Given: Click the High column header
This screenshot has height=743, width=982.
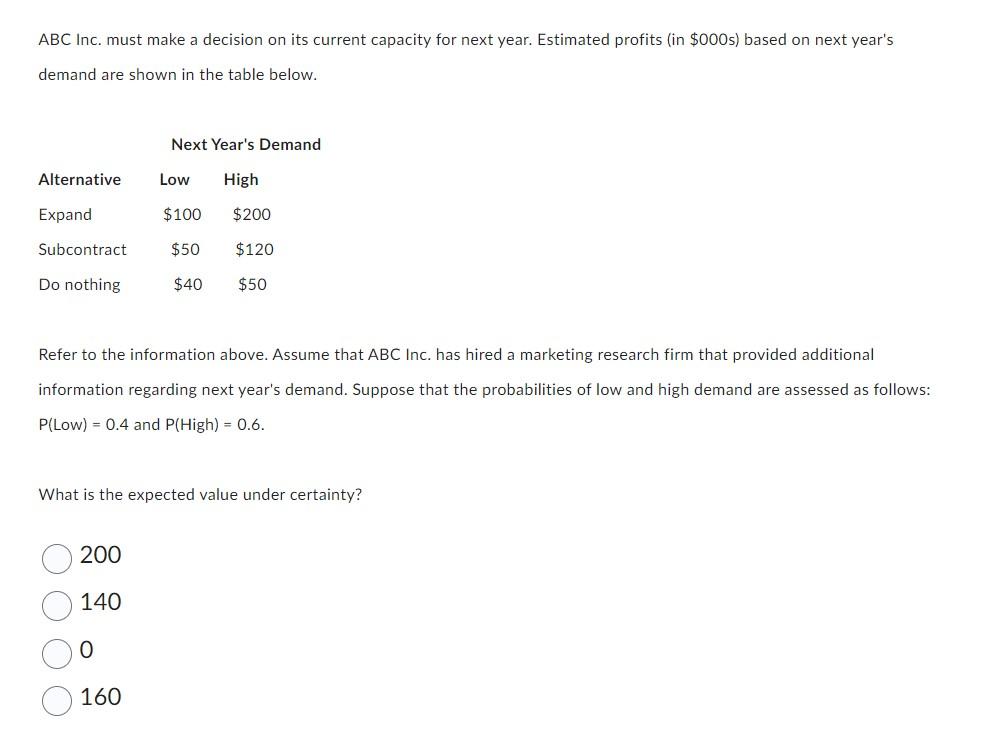Looking at the screenshot, I should pos(241,179).
